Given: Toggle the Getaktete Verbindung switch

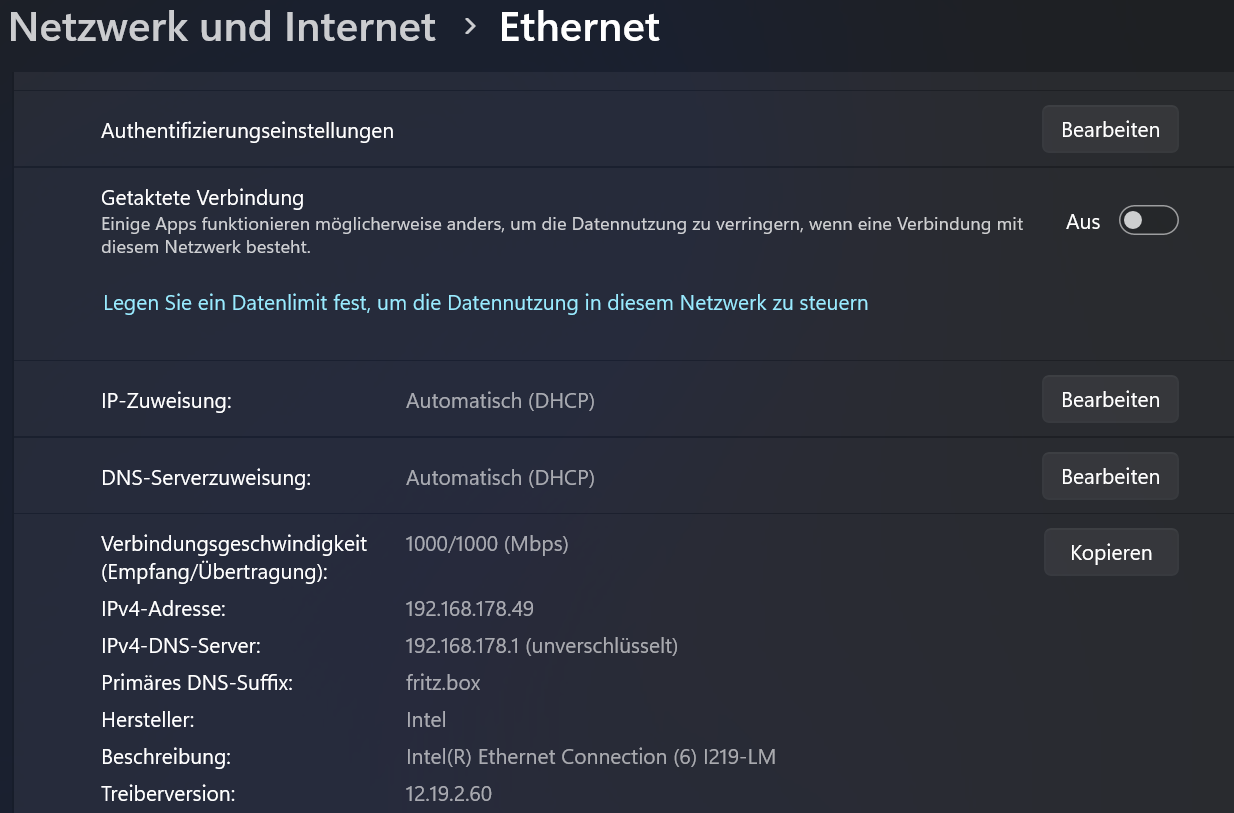Looking at the screenshot, I should [x=1148, y=220].
